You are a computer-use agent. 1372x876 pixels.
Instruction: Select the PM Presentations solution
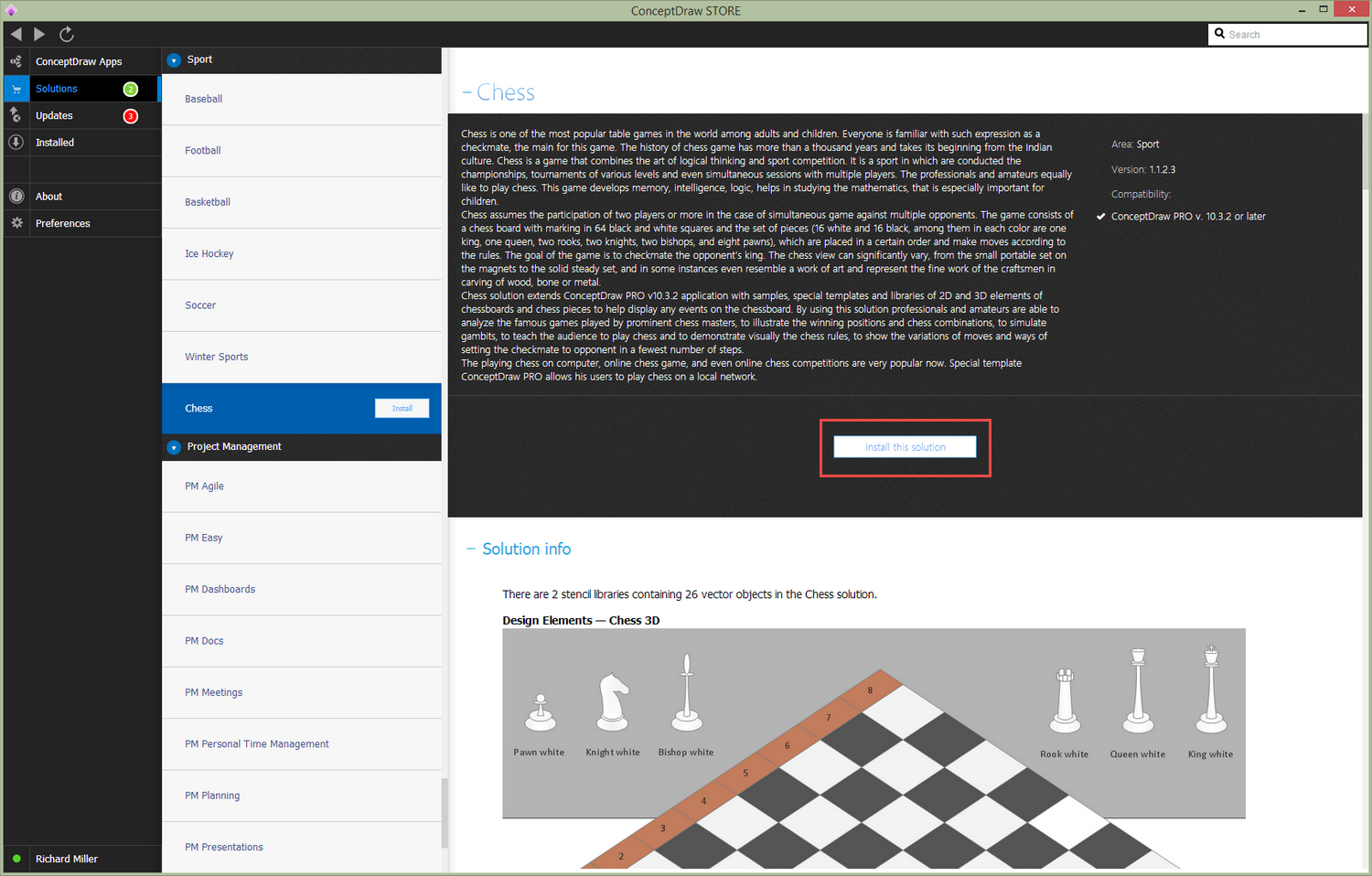pyautogui.click(x=302, y=848)
